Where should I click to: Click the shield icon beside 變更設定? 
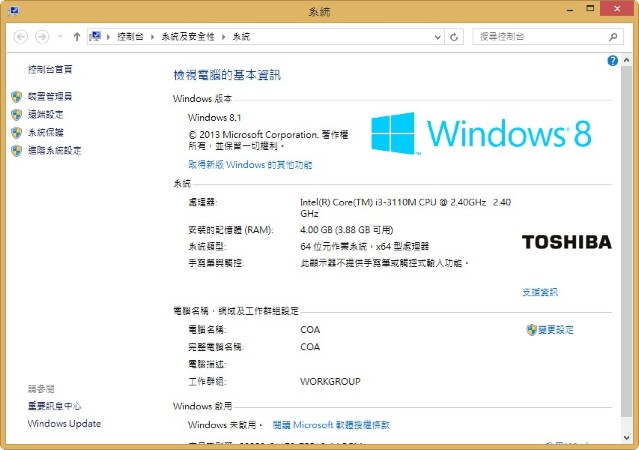[x=531, y=330]
